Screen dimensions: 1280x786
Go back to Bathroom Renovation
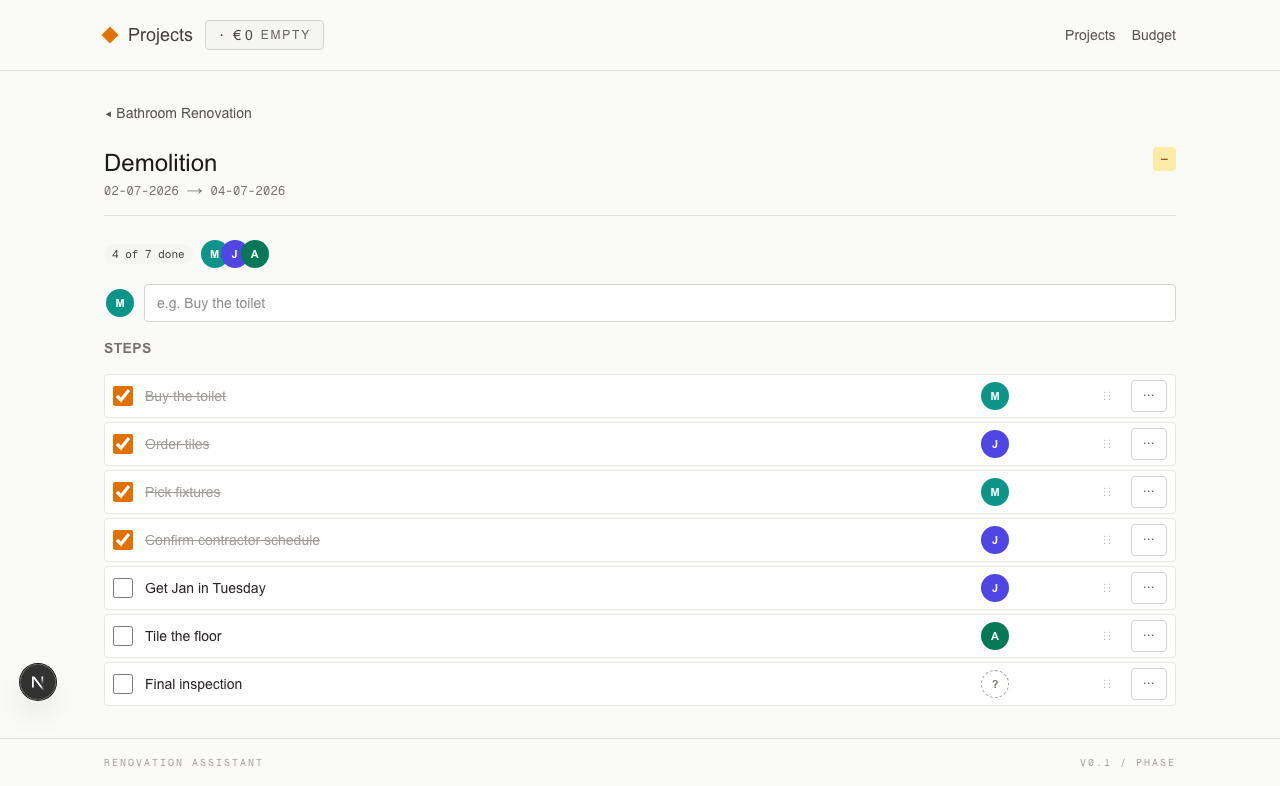point(178,113)
